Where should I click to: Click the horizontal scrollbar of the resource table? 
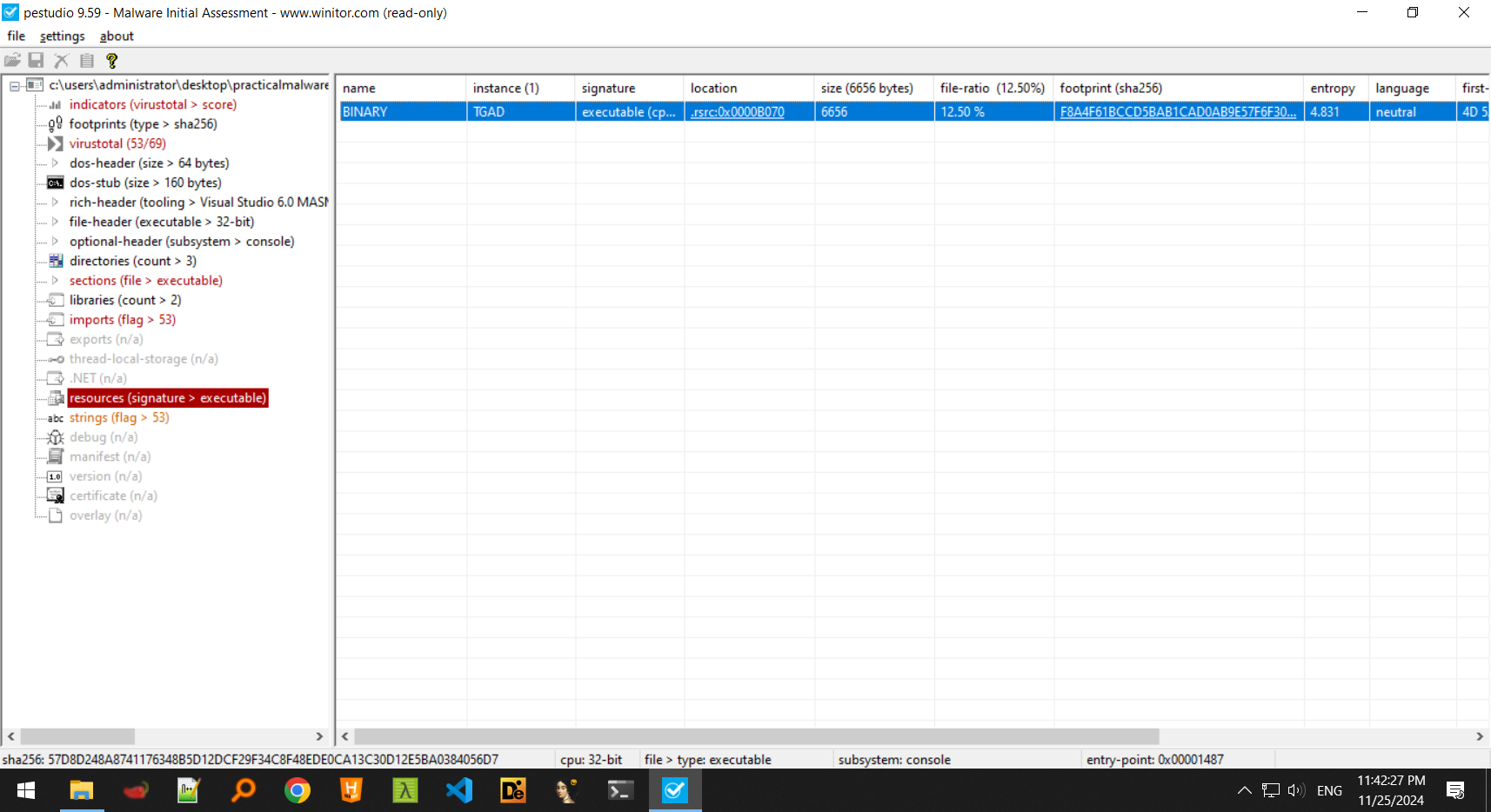point(757,736)
